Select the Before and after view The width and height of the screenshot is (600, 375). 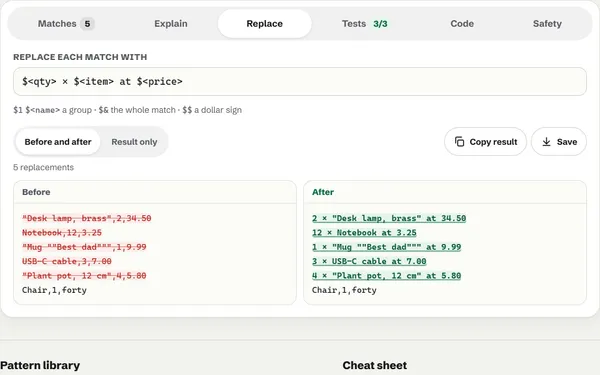point(58,142)
